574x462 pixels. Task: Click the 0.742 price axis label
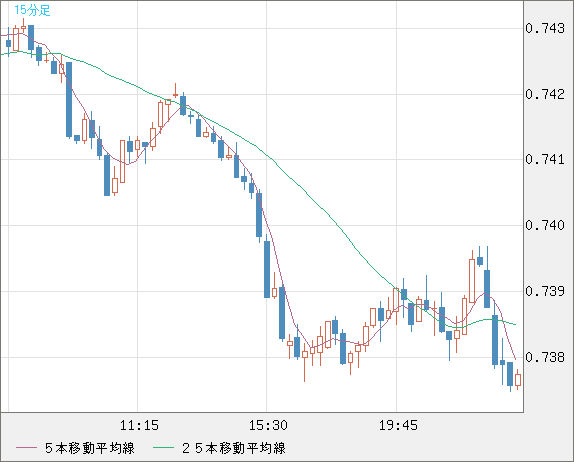pyautogui.click(x=545, y=94)
